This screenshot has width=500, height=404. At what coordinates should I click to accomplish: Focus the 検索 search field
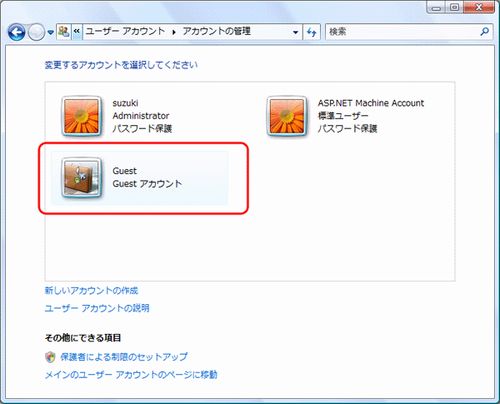click(x=402, y=32)
